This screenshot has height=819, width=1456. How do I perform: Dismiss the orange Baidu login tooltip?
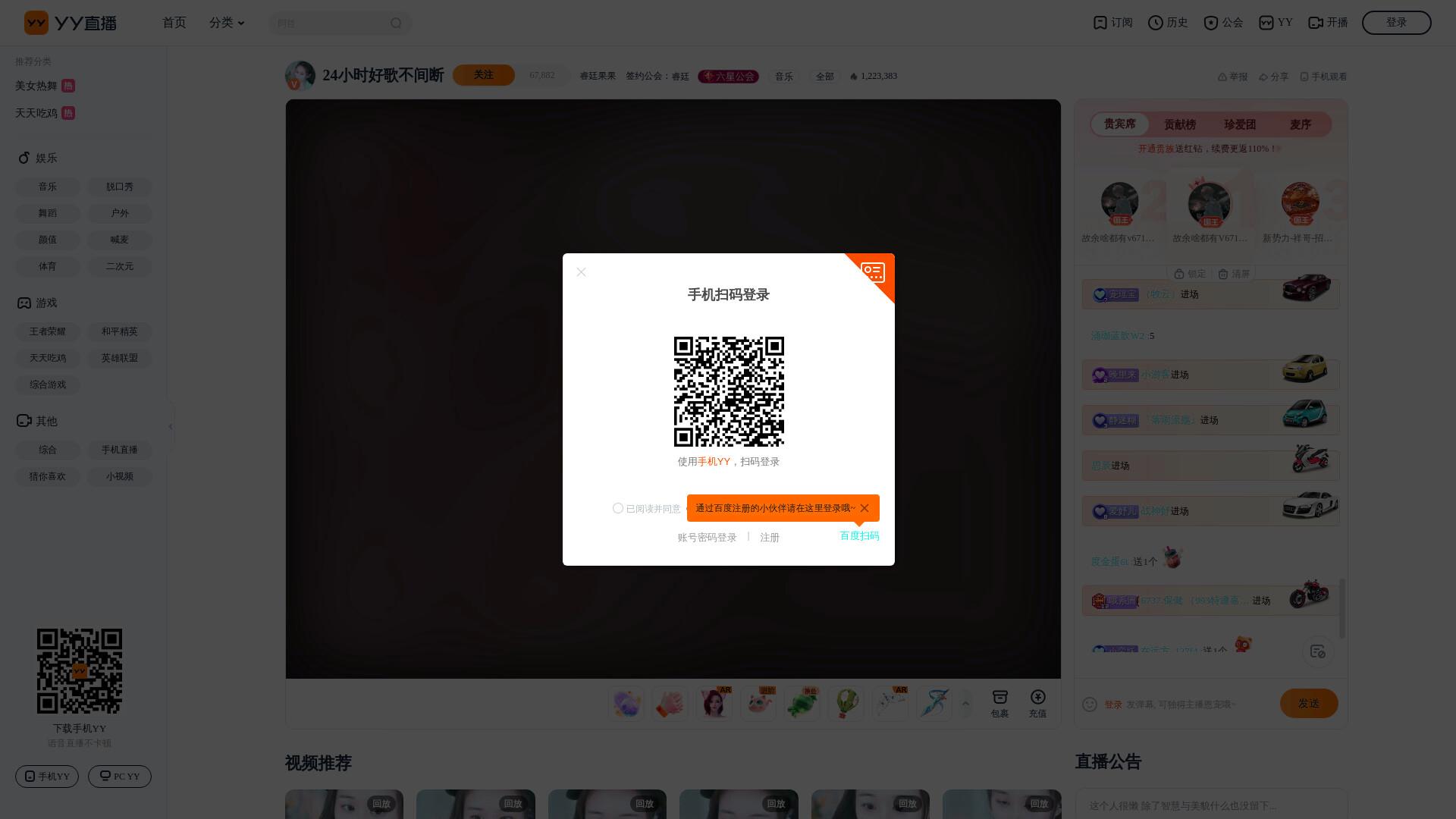click(864, 508)
